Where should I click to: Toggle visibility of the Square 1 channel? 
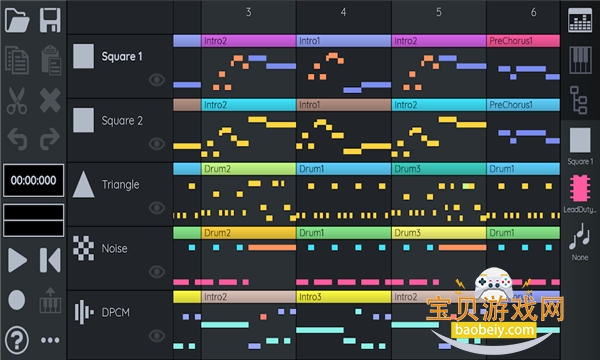point(157,80)
